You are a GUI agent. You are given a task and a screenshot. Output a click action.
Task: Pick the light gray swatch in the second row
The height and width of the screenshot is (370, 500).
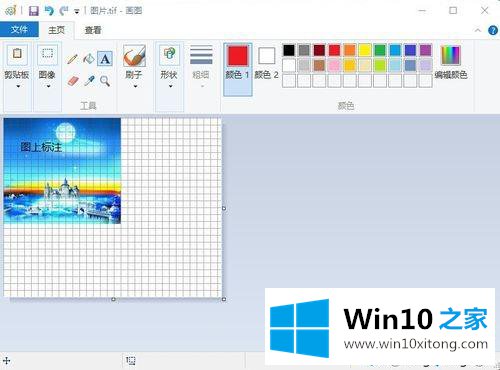tap(304, 65)
